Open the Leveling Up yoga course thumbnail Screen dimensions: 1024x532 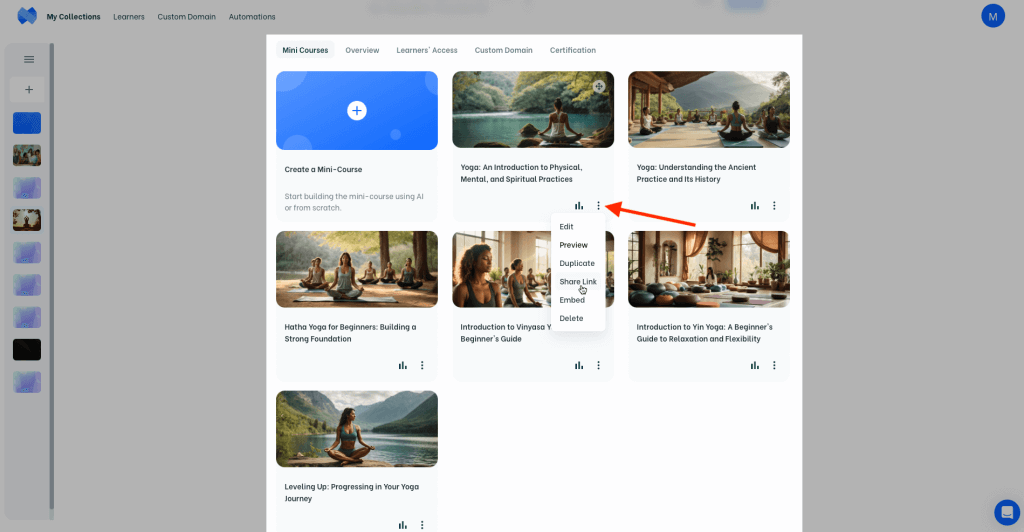click(357, 429)
